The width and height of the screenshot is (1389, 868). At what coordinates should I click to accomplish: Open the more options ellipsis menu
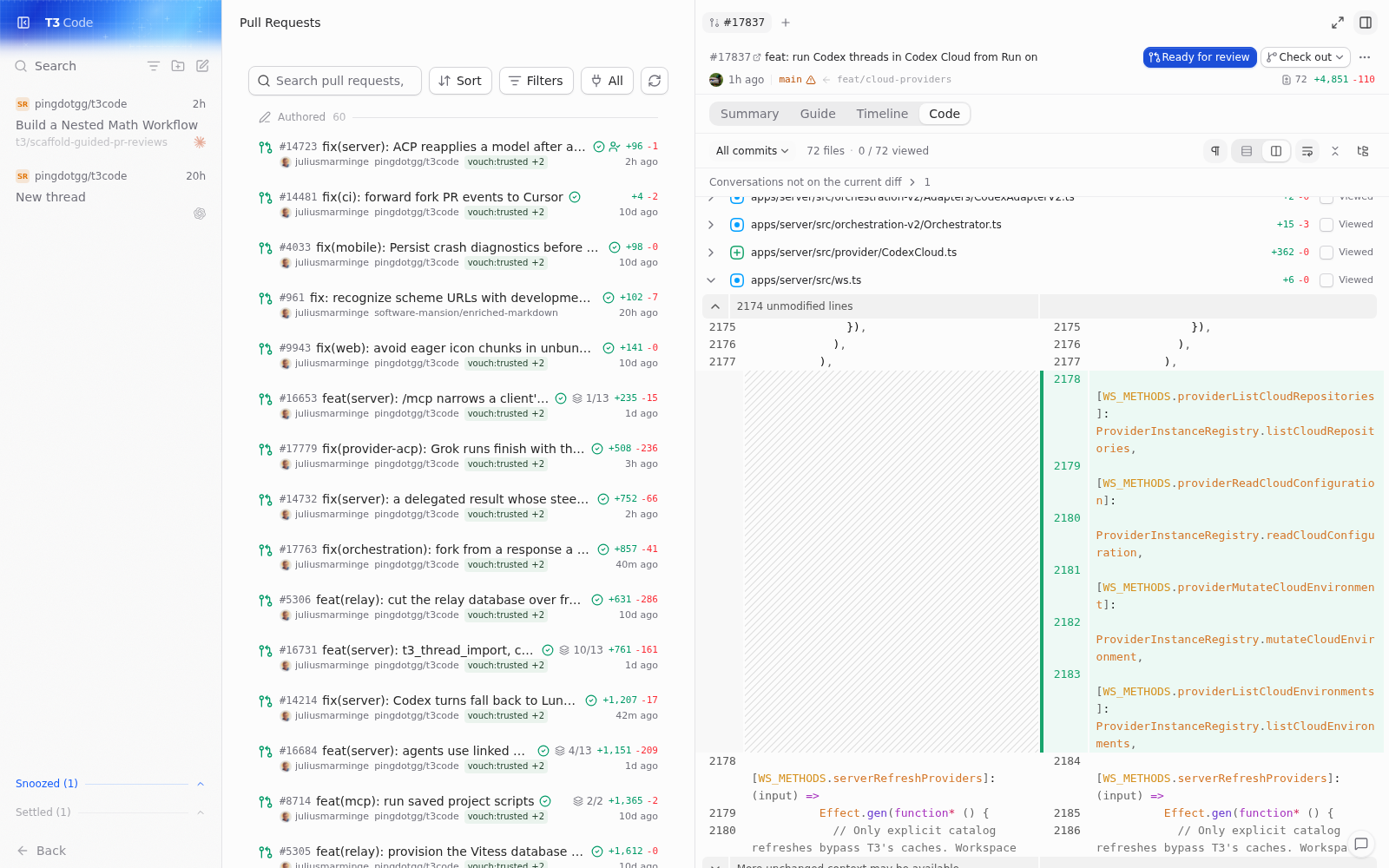pyautogui.click(x=1365, y=57)
